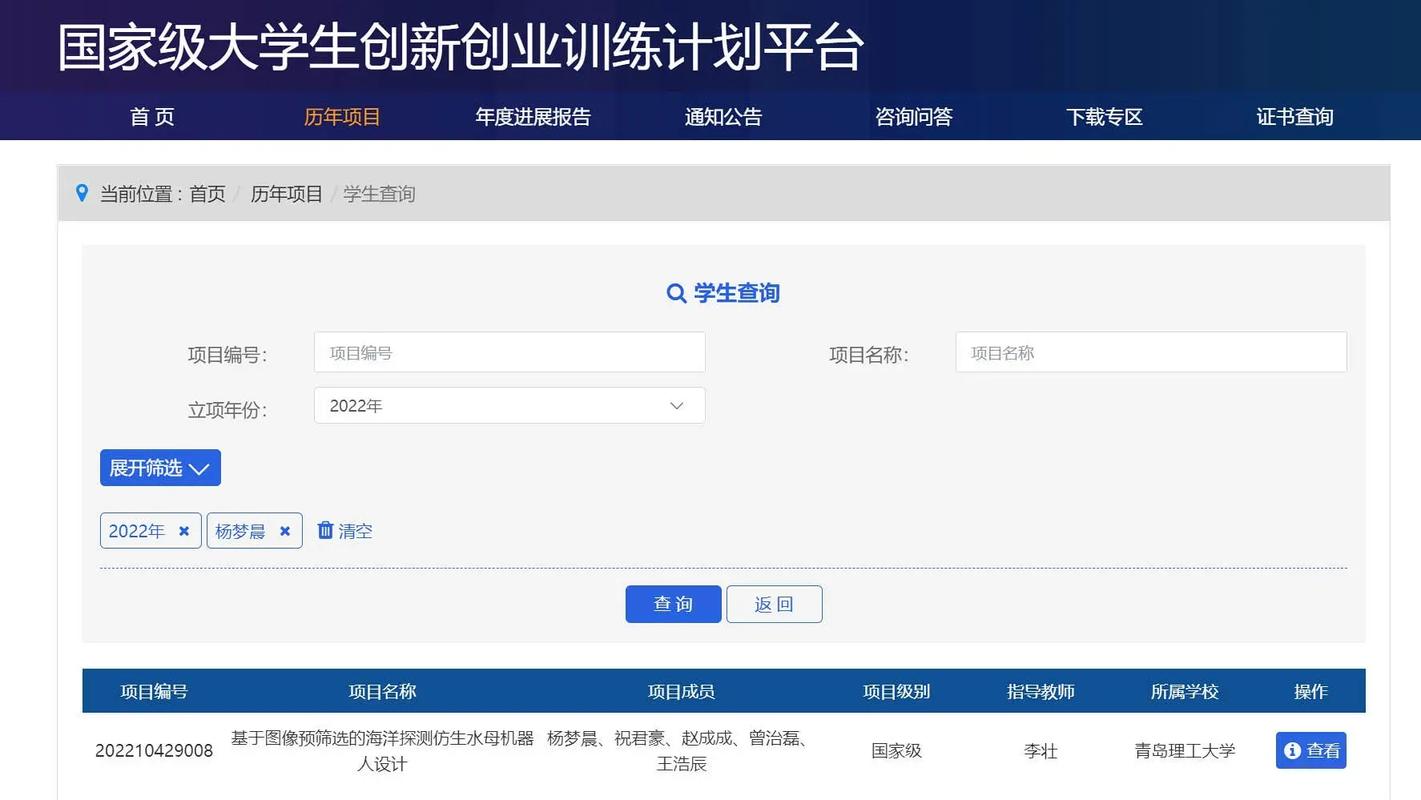Expand filters with 展开筛选 button
The image size is (1421, 800).
pos(160,468)
